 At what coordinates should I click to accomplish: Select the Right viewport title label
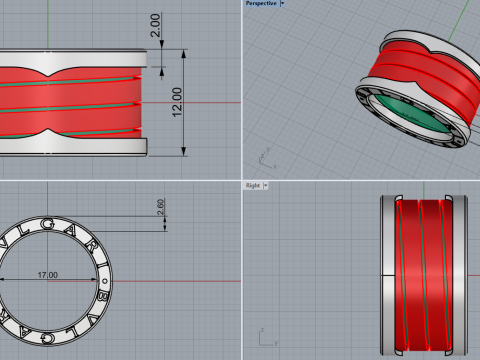pyautogui.click(x=253, y=186)
